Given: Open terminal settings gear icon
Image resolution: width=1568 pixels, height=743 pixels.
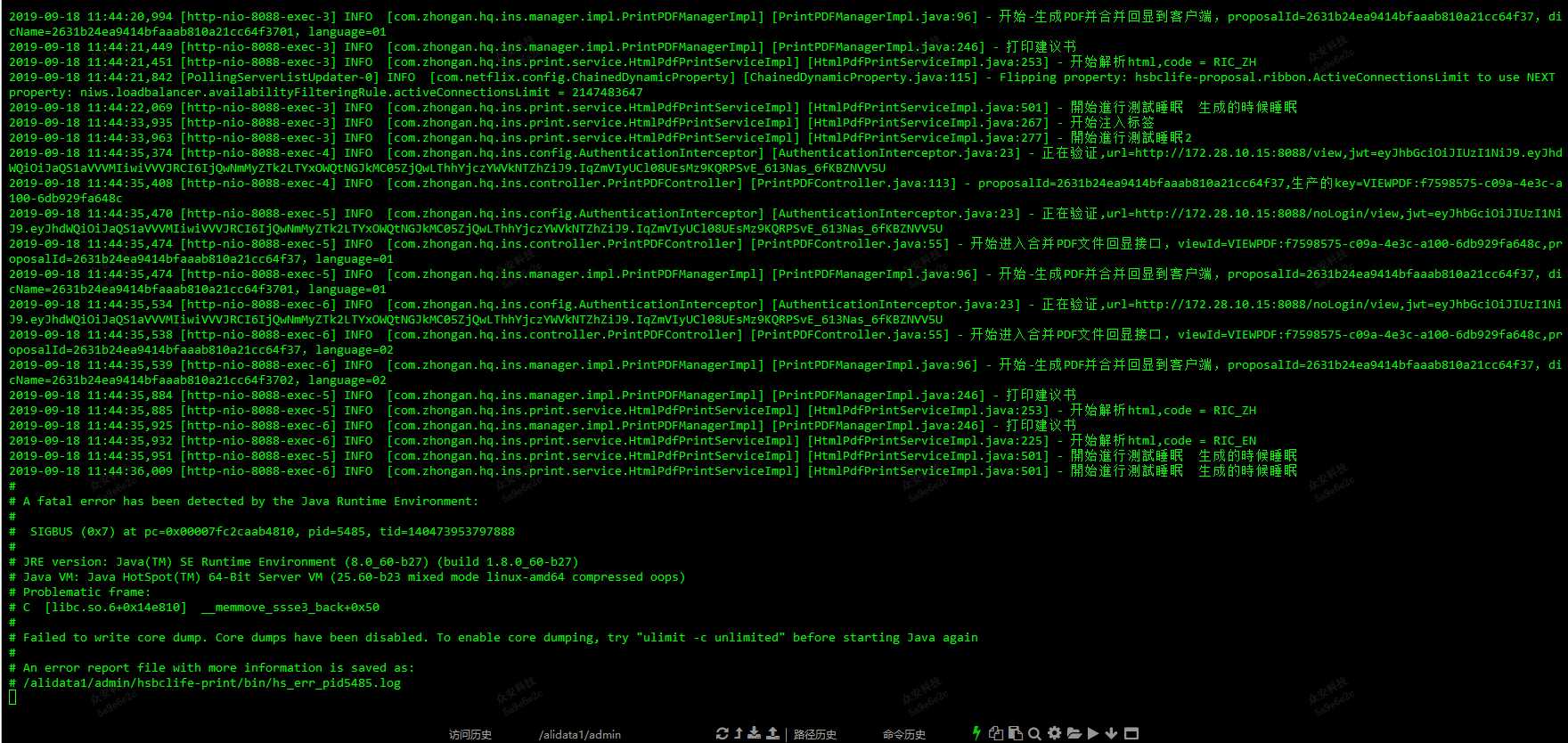Looking at the screenshot, I should (x=1054, y=733).
